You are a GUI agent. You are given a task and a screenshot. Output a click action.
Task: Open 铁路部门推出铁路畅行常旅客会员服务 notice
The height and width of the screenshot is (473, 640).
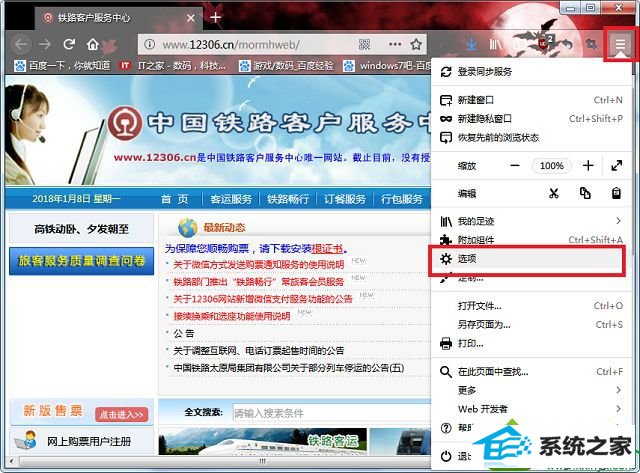[258, 282]
